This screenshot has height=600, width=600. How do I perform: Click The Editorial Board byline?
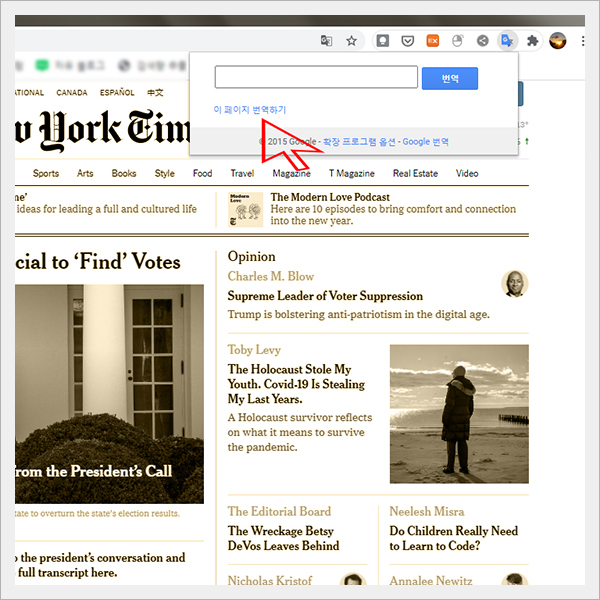tap(279, 512)
